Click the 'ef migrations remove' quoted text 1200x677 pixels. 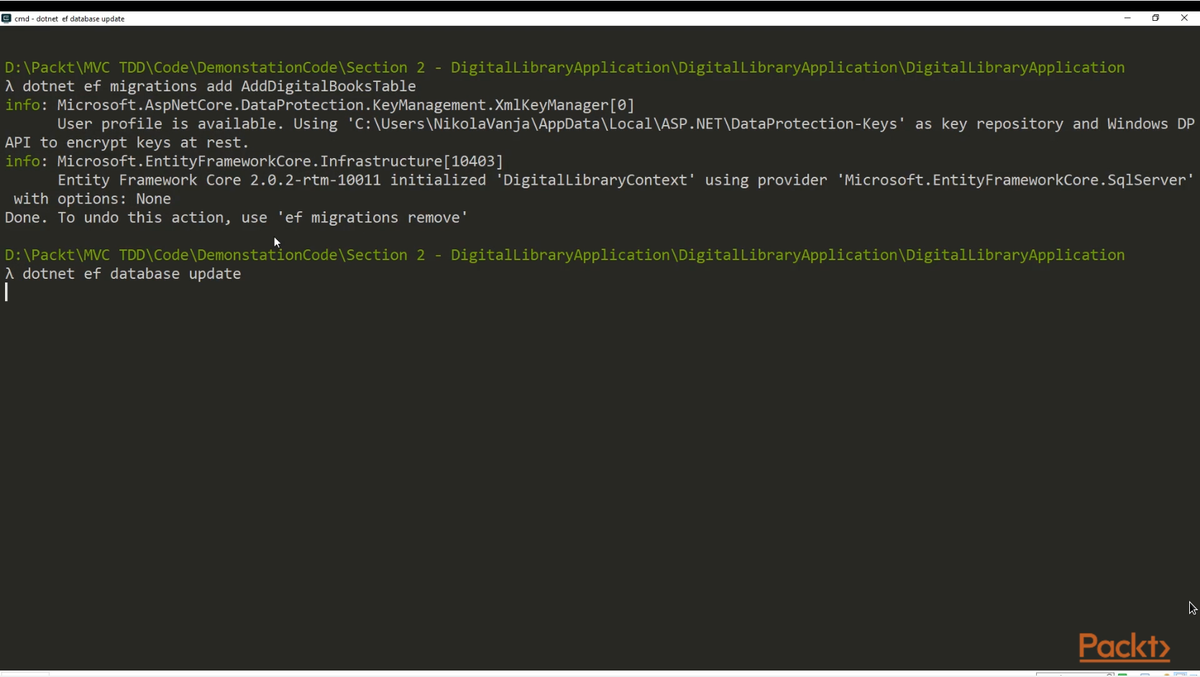[376, 218]
